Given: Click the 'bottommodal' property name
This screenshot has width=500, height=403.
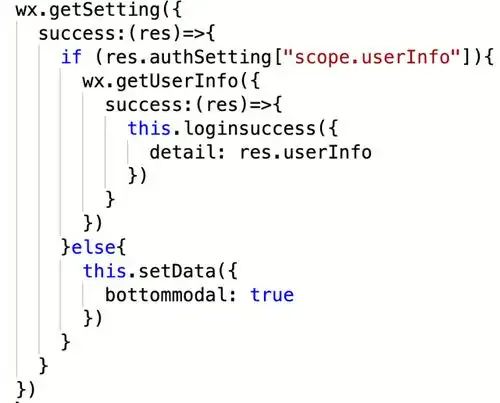Looking at the screenshot, I should point(166,295).
